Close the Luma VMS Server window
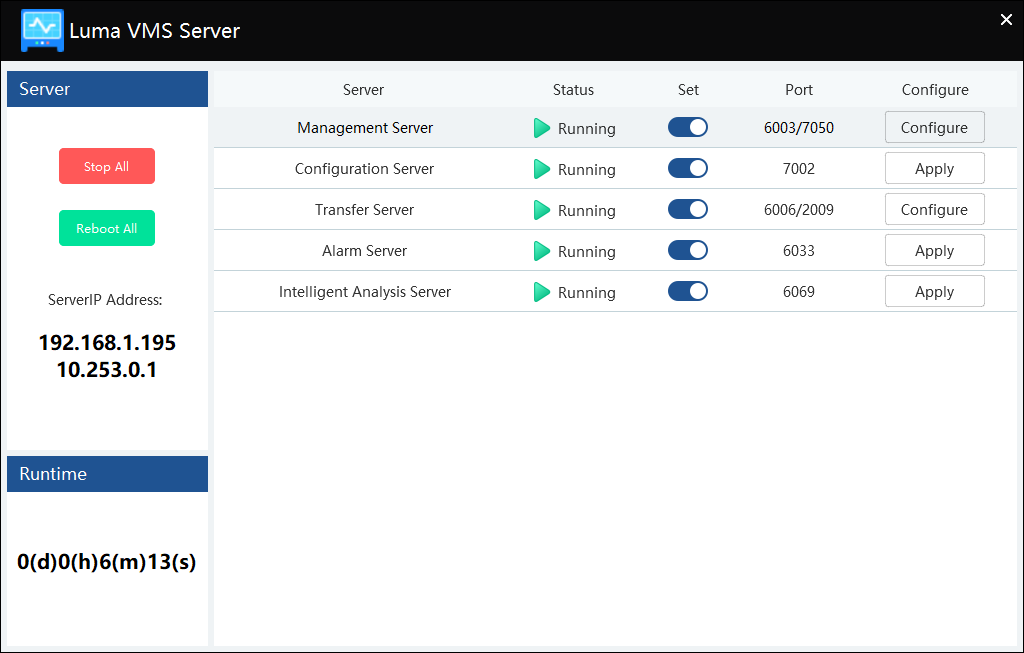Viewport: 1024px width, 653px height. coord(1006,20)
